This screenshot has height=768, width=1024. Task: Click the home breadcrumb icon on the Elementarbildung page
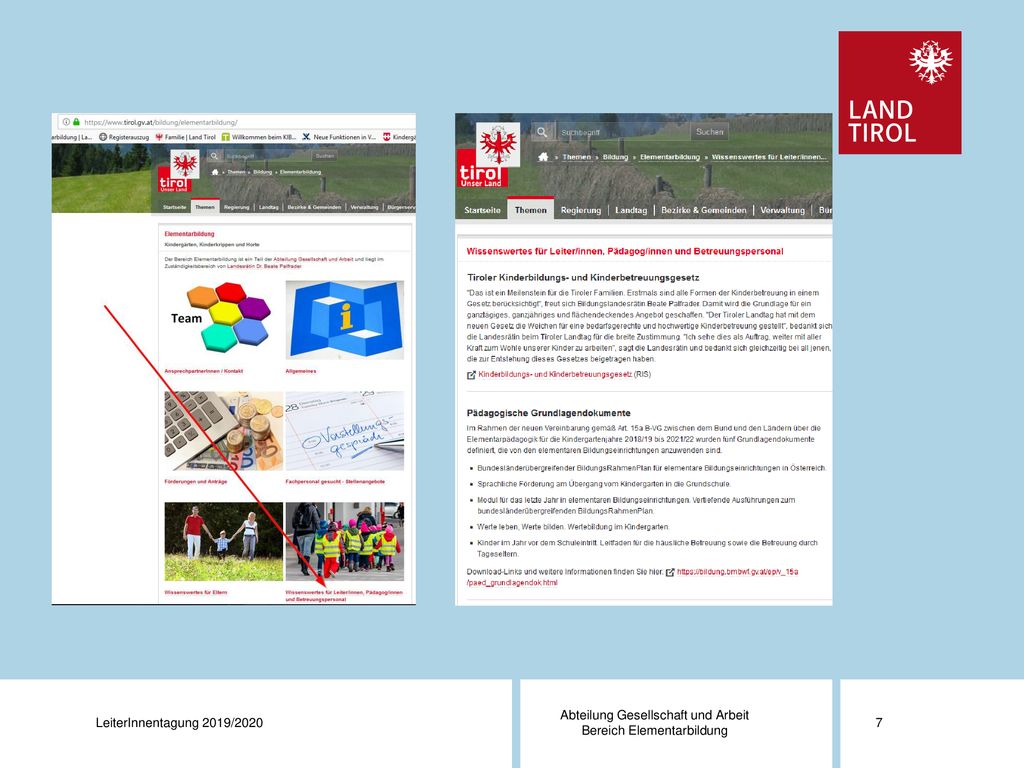click(215, 172)
